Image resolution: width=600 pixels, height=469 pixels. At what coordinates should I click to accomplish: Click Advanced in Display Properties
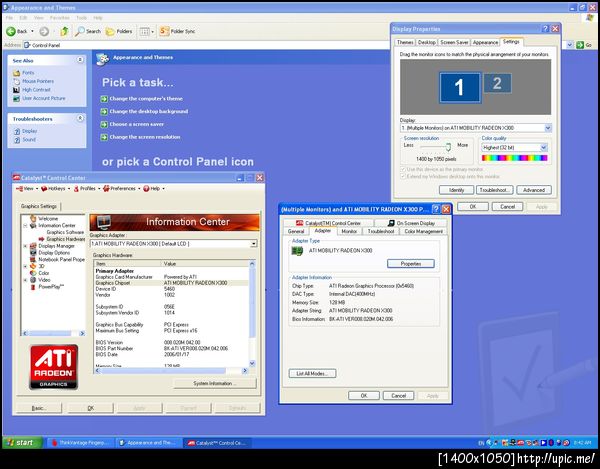[x=534, y=190]
